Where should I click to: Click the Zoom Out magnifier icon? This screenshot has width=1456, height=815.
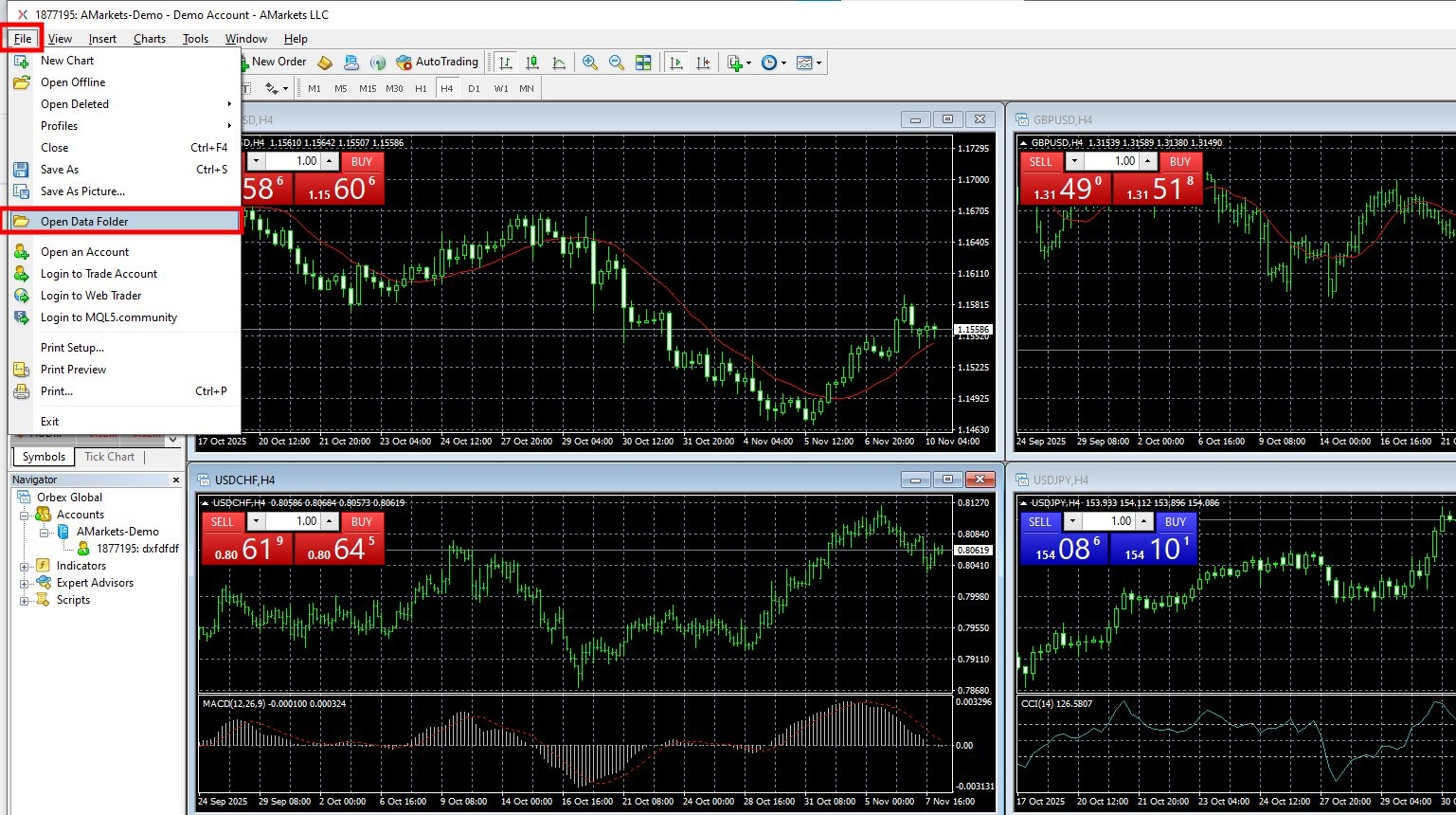[617, 63]
